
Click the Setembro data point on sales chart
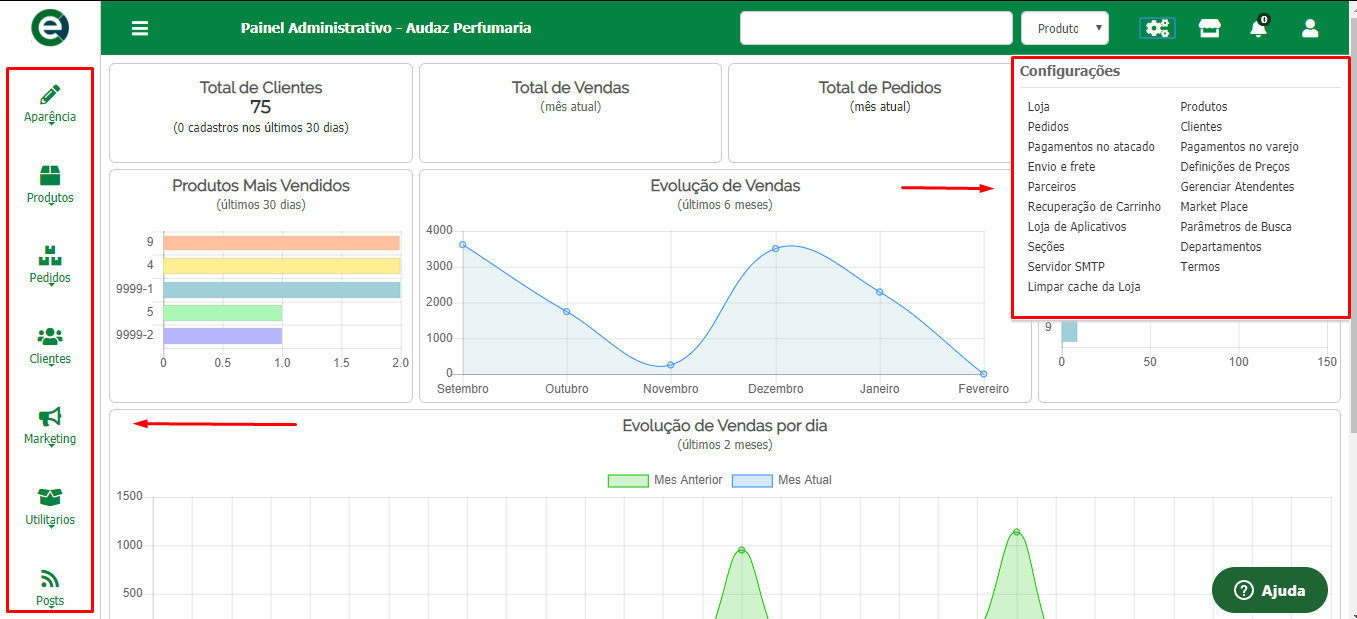click(x=462, y=244)
